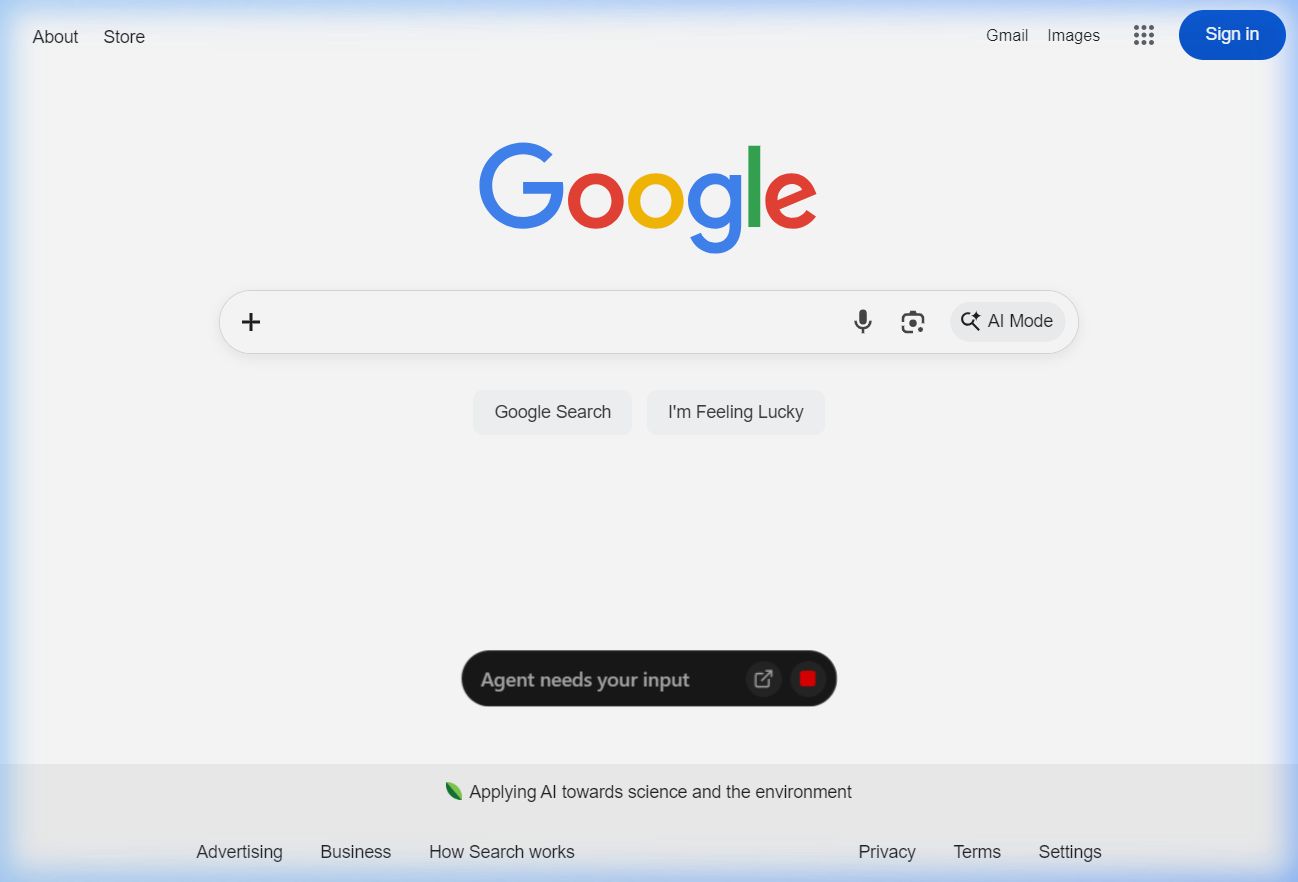Click the Google logo
This screenshot has height=882, width=1298.
[x=648, y=196]
